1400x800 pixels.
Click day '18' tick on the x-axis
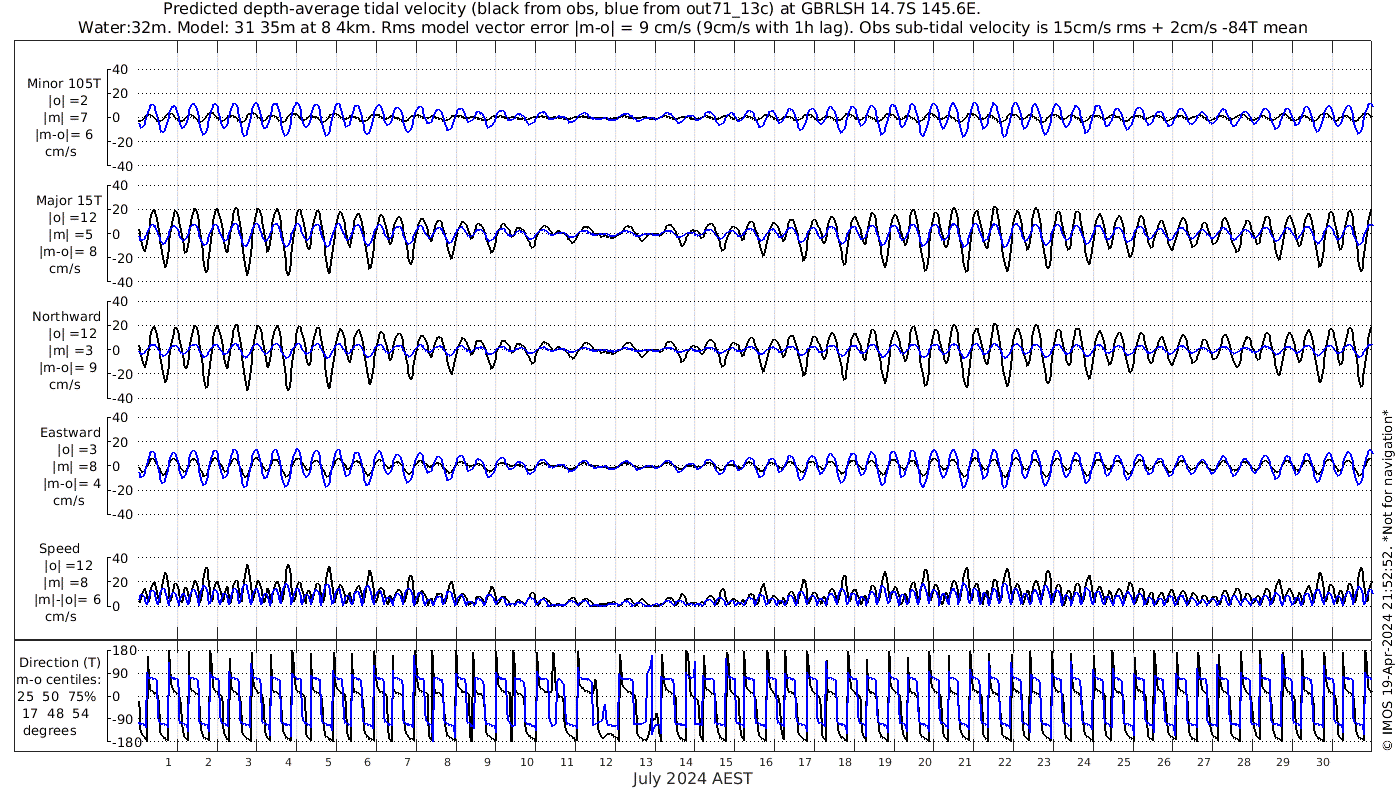(845, 762)
